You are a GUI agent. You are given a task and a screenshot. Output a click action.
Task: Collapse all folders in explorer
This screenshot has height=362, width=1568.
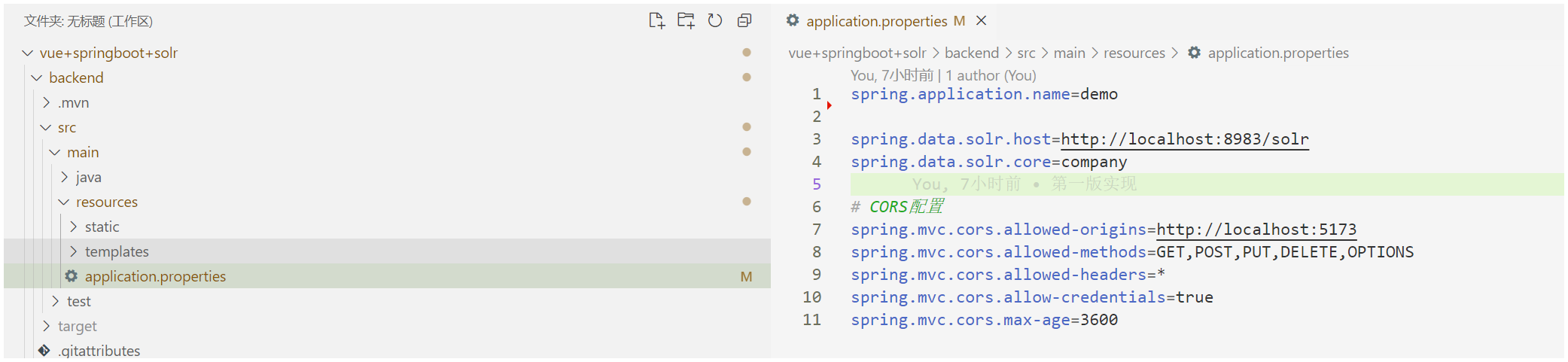coord(744,21)
